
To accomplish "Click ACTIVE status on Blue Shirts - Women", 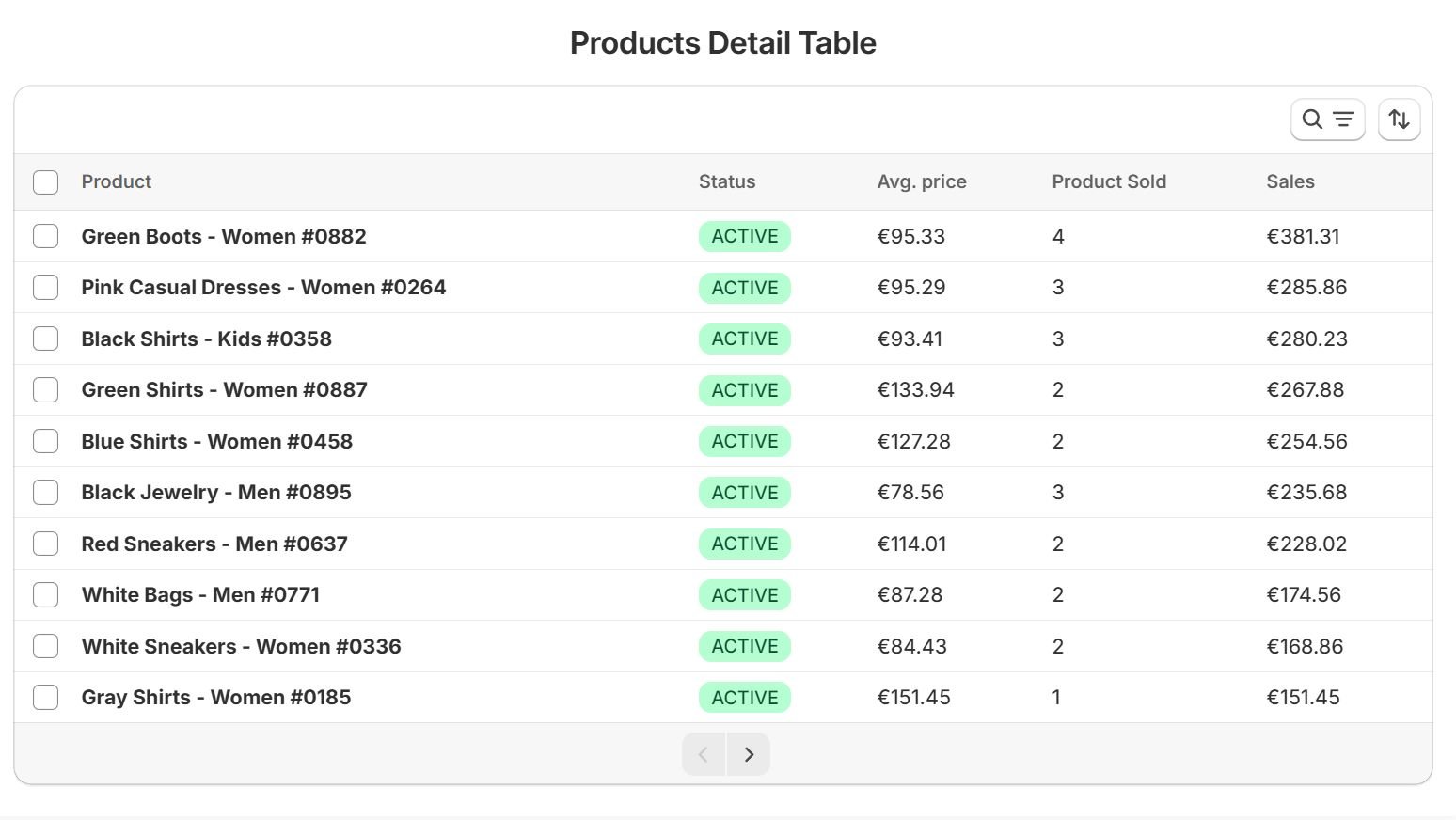I will coord(744,440).
